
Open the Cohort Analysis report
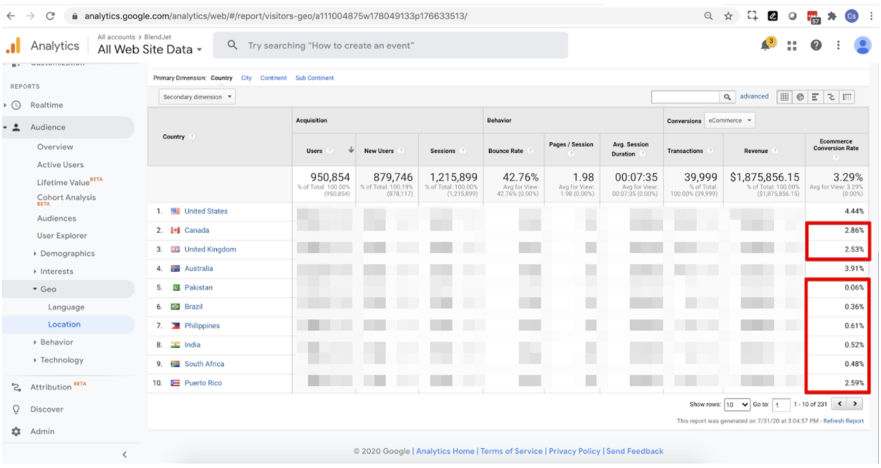tap(66, 199)
